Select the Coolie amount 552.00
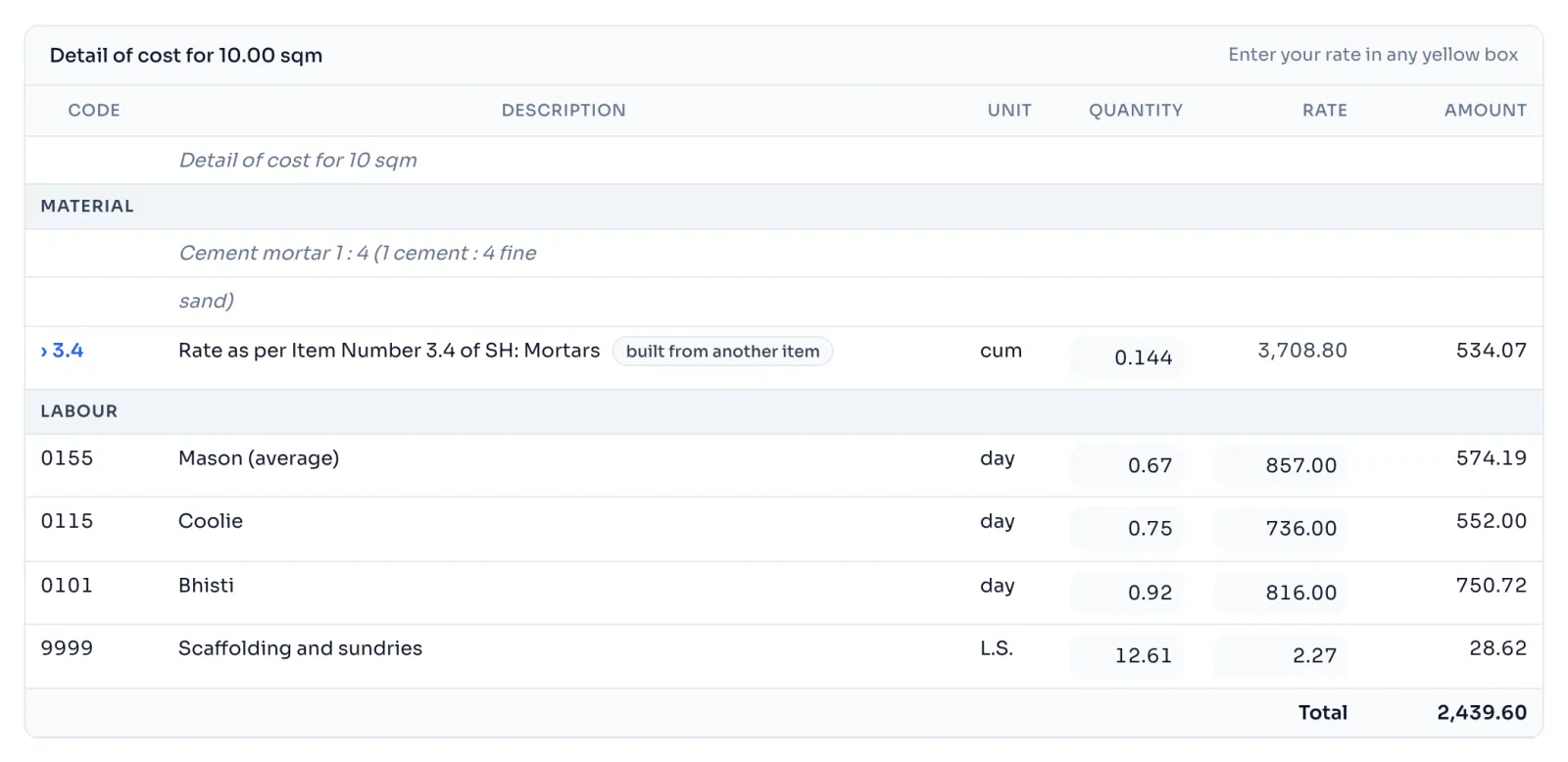This screenshot has width=1568, height=762. pos(1492,521)
